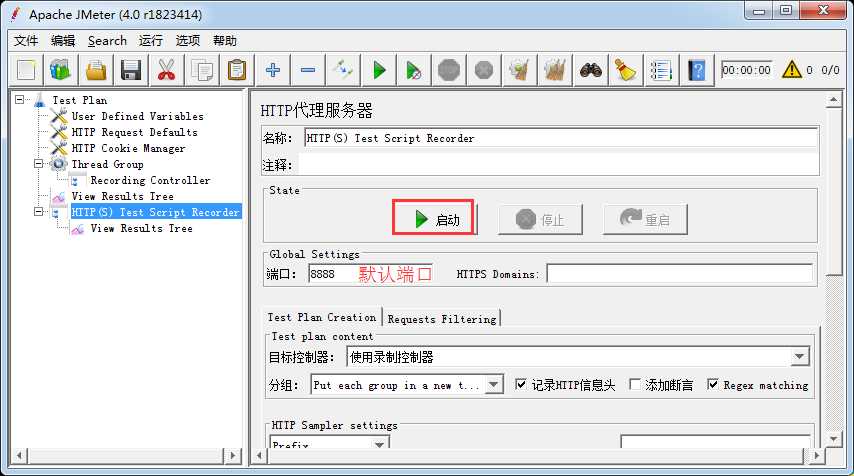Clear results with single broom icon
Screen dimensions: 854x476
point(519,70)
